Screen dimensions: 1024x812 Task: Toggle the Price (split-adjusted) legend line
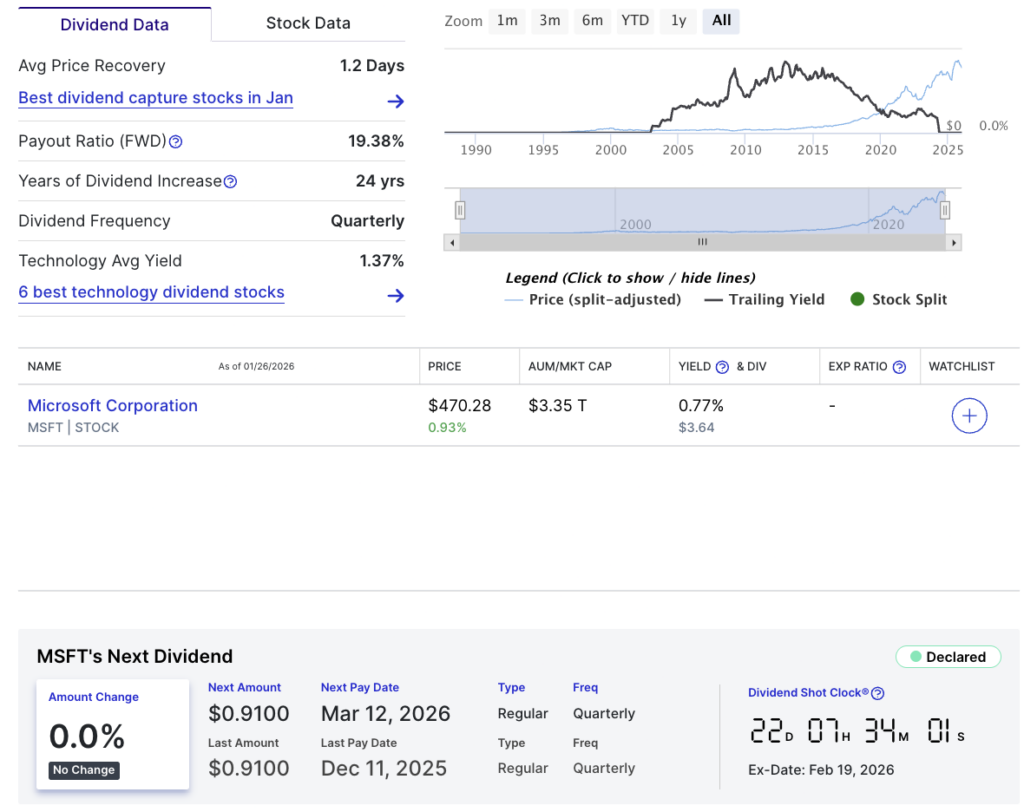(593, 299)
